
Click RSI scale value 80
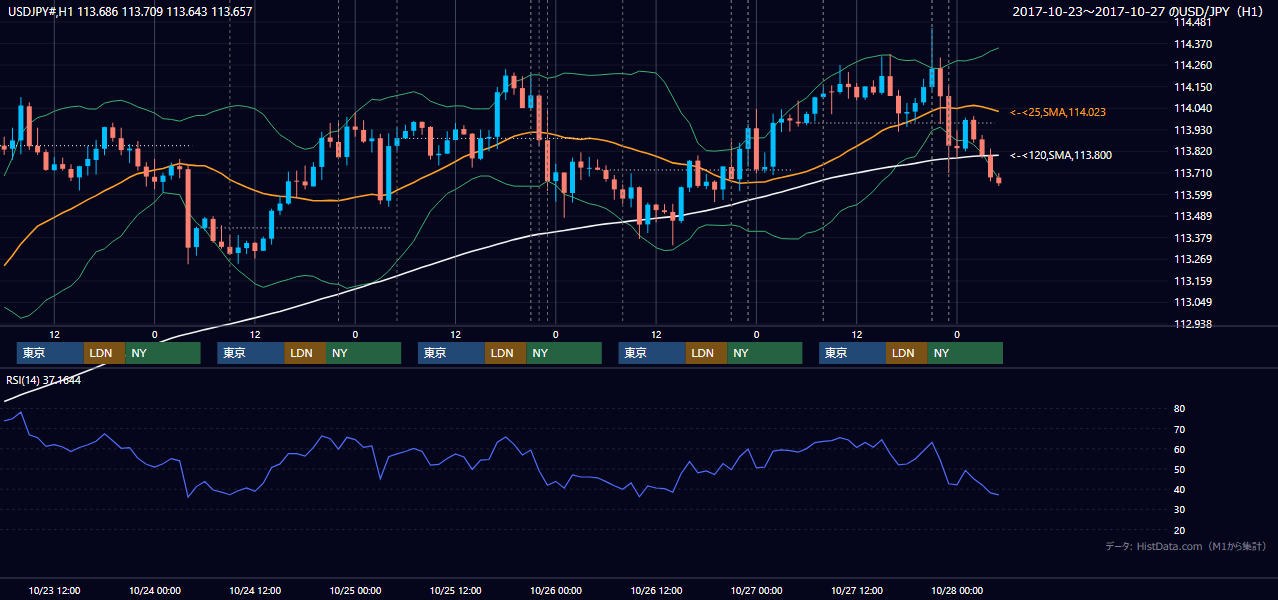(x=1179, y=409)
